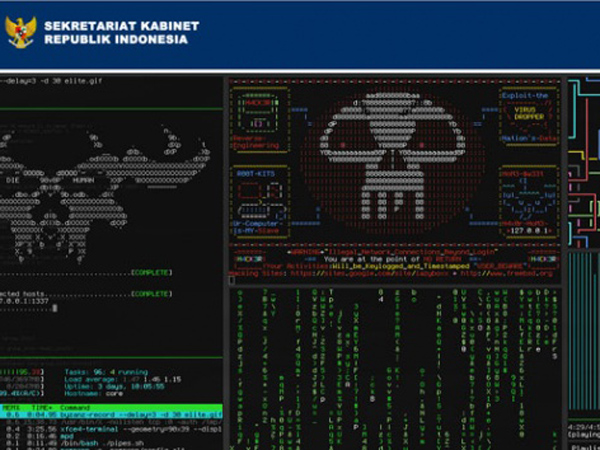The height and width of the screenshot is (450, 600).
Task: Select the '--delay=3 -d 30 elite.gif' command line
Action: click(x=51, y=81)
